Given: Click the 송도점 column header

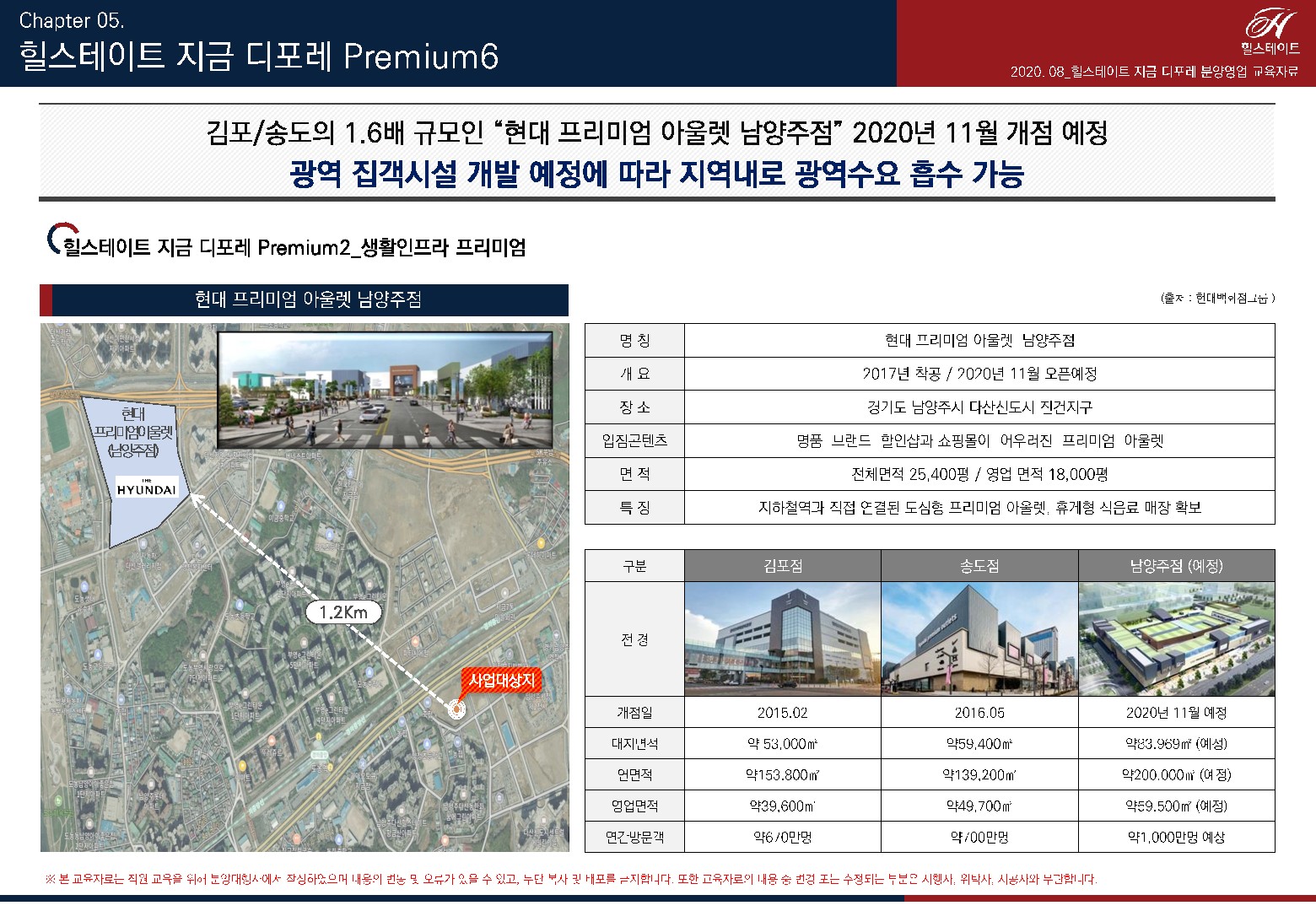Looking at the screenshot, I should [x=979, y=566].
